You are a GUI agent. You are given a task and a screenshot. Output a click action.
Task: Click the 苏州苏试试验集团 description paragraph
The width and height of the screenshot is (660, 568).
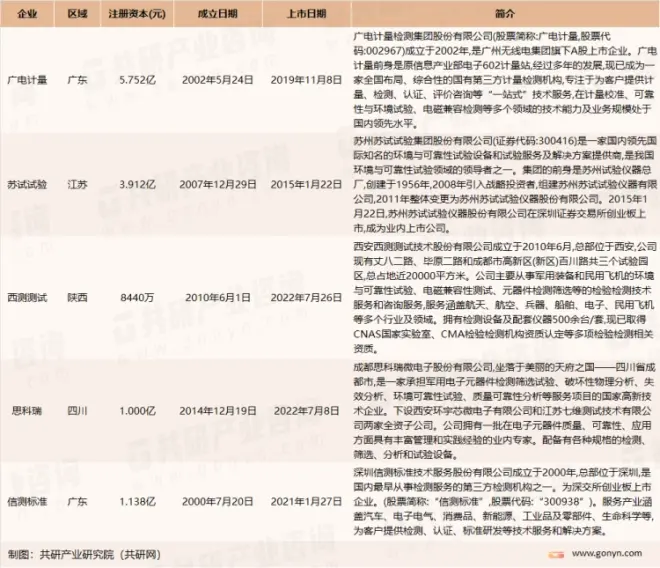505,184
